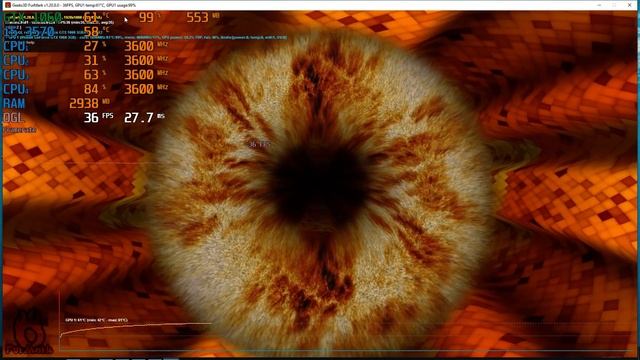640x360 pixels.
Task: Click the GPU temperature graph caption text
Action: pos(96,320)
